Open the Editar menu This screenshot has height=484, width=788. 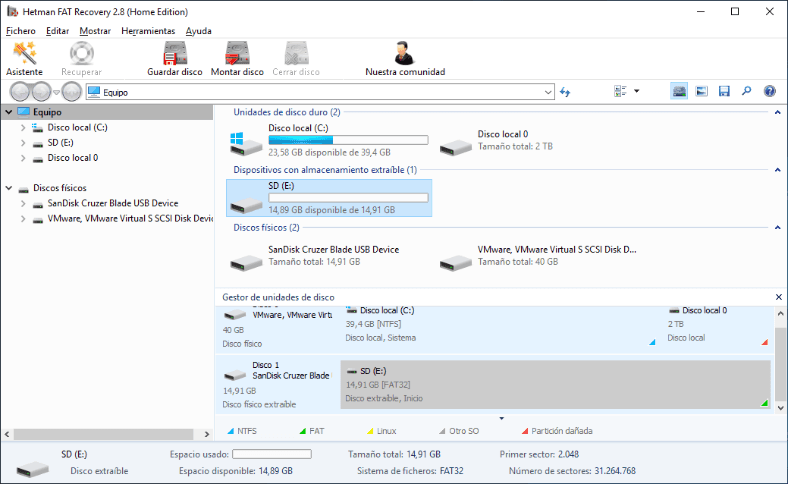tap(57, 31)
